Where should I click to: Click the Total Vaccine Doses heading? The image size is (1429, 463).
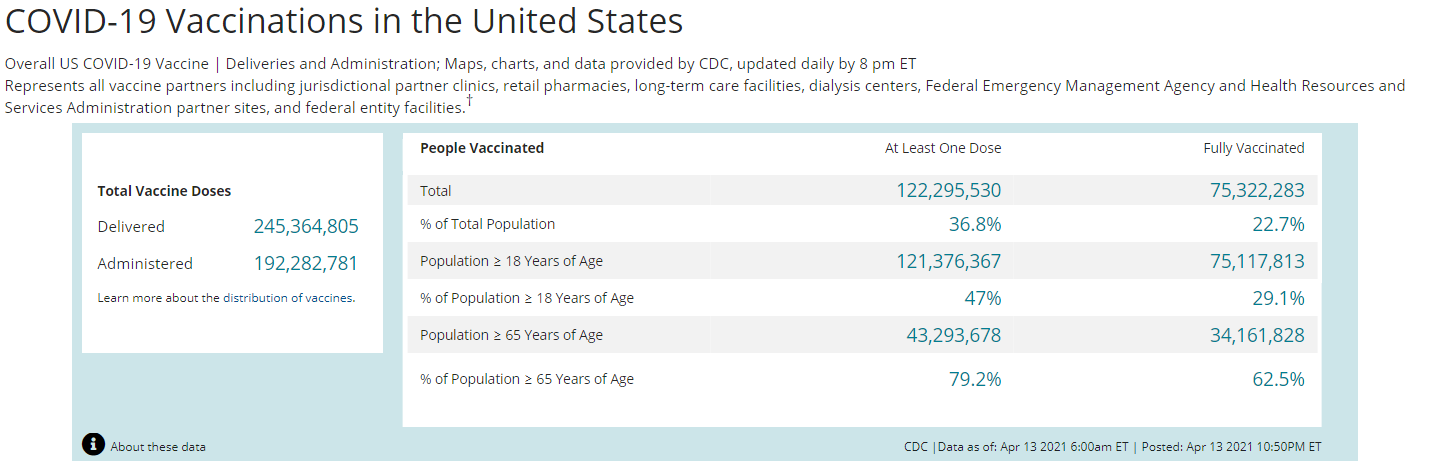coord(164,191)
